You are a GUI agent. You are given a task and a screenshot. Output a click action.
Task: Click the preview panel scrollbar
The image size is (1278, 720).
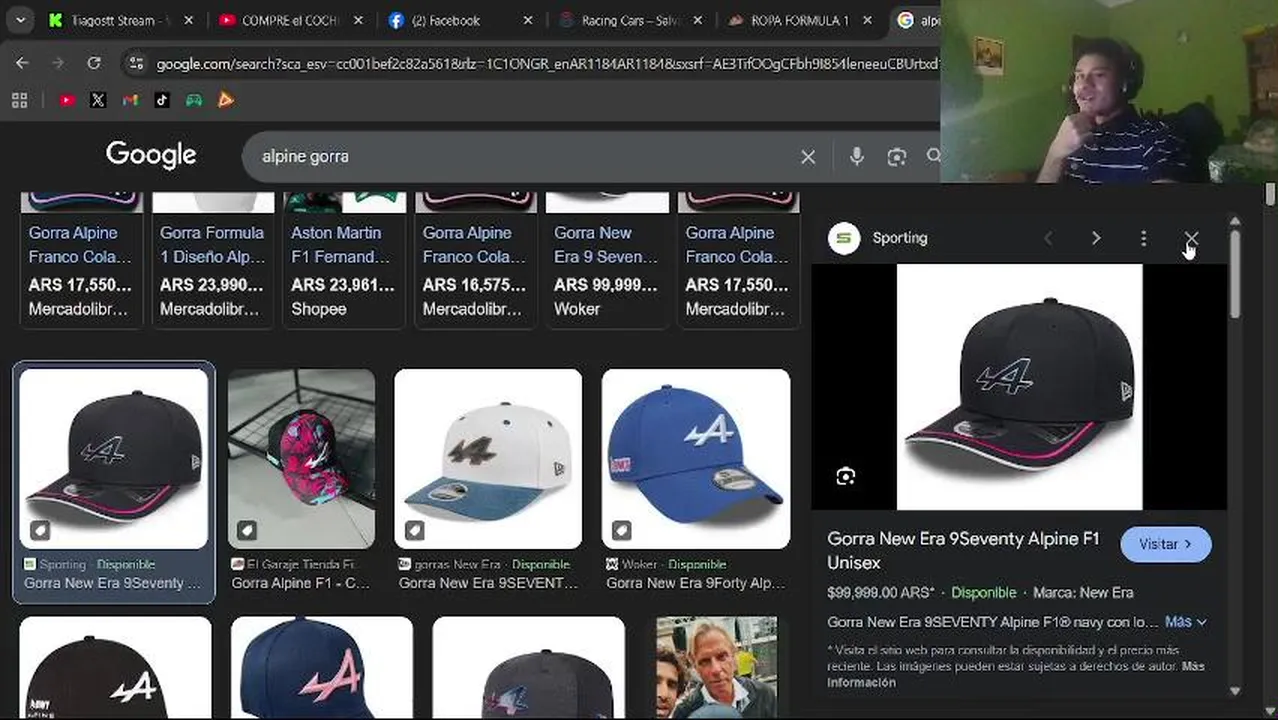click(1235, 275)
